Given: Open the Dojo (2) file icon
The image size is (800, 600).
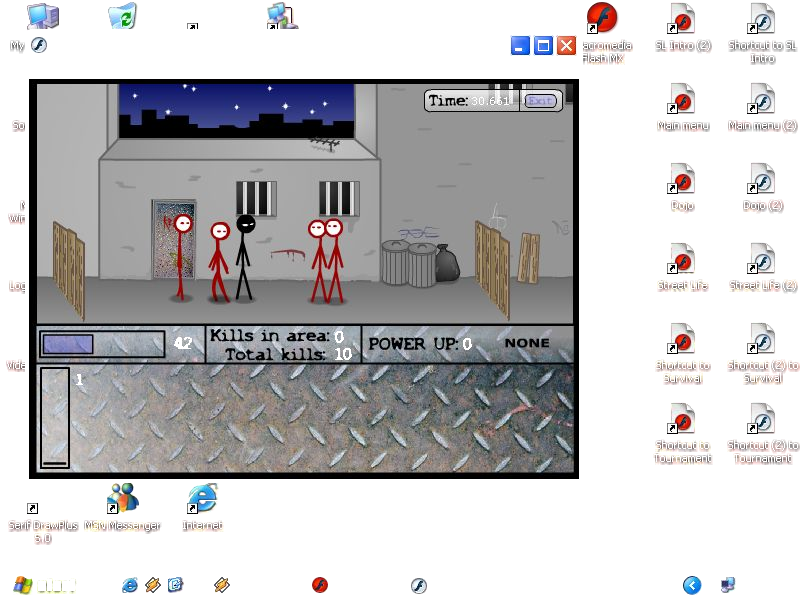Looking at the screenshot, I should [x=763, y=187].
